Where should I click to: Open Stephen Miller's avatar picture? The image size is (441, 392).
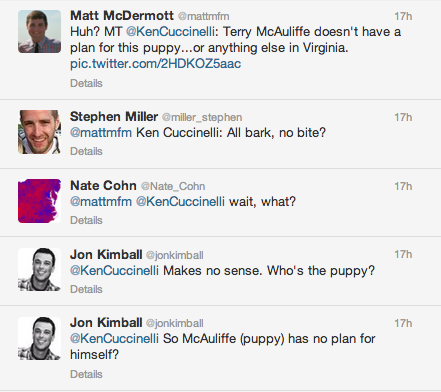tap(39, 132)
